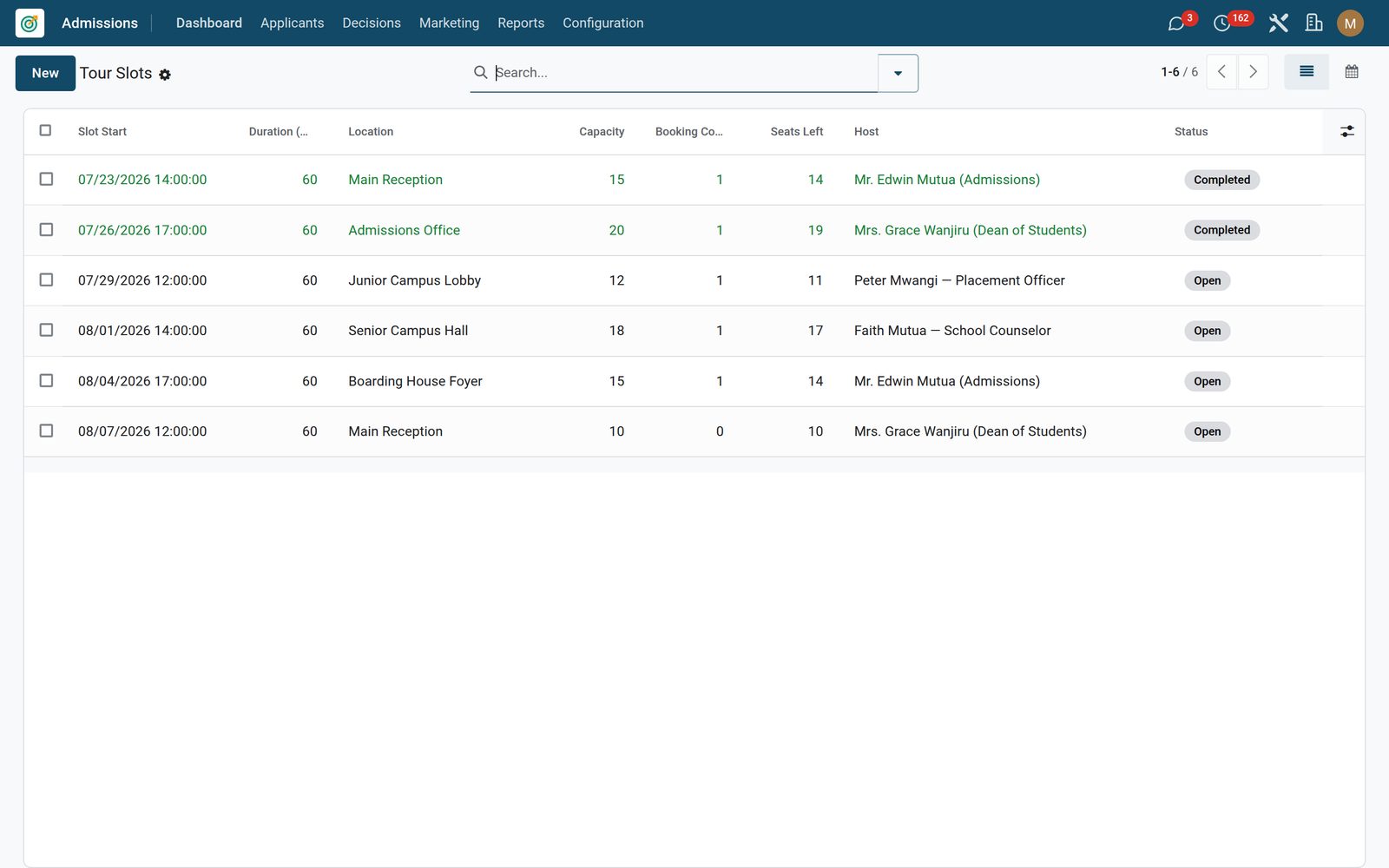
Task: Sort by Capacity column header
Action: tap(602, 132)
